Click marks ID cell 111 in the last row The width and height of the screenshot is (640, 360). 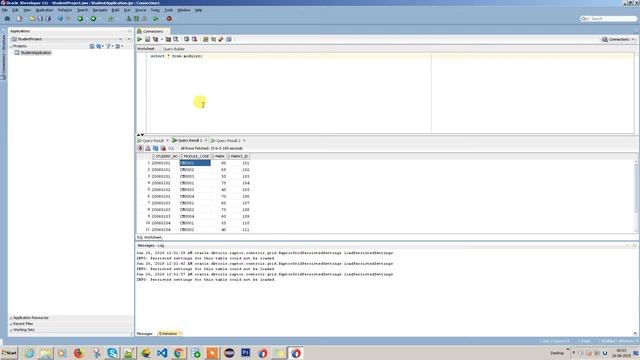tap(245, 230)
